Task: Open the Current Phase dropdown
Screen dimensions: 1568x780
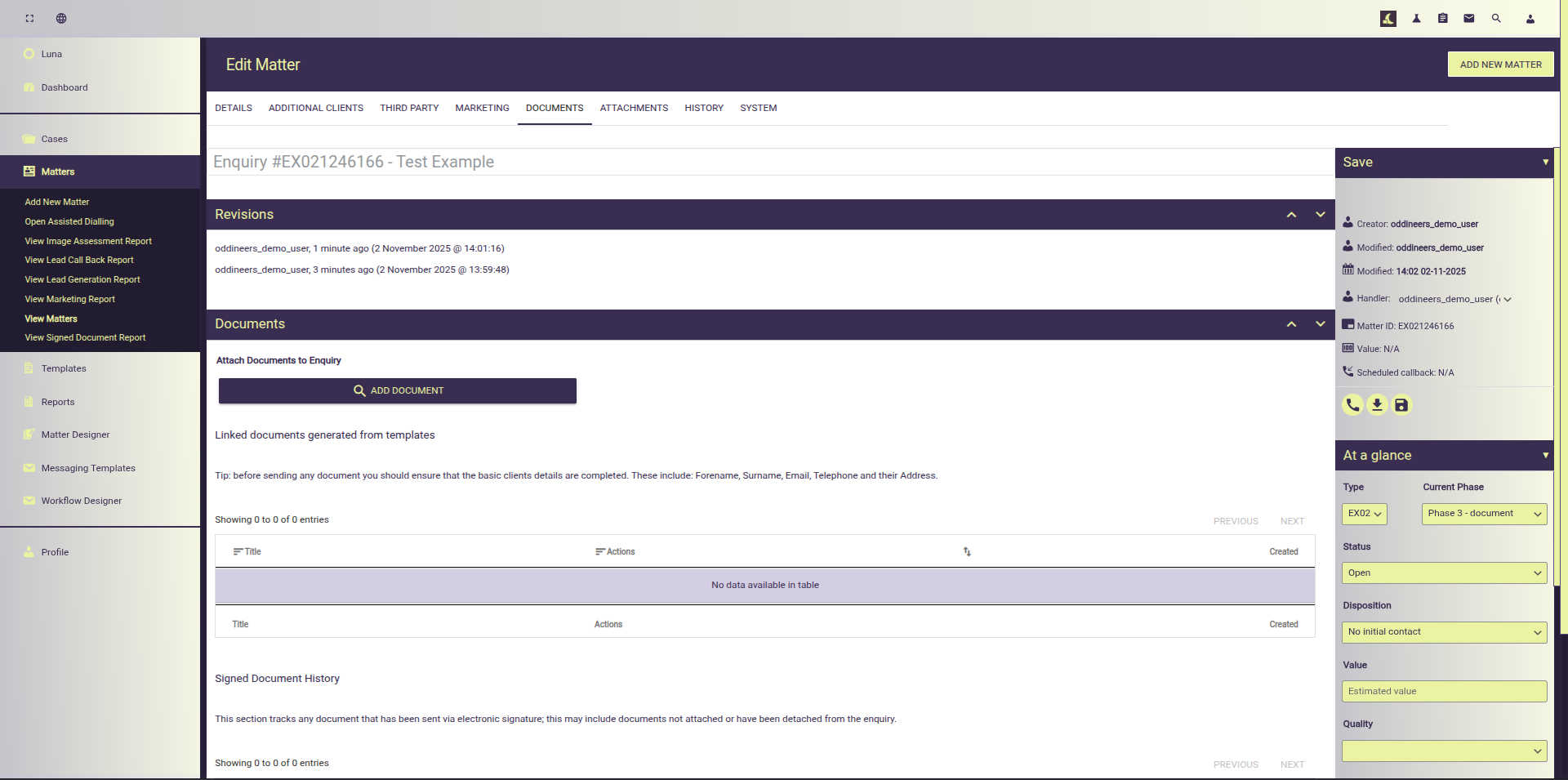Action: (x=1484, y=514)
